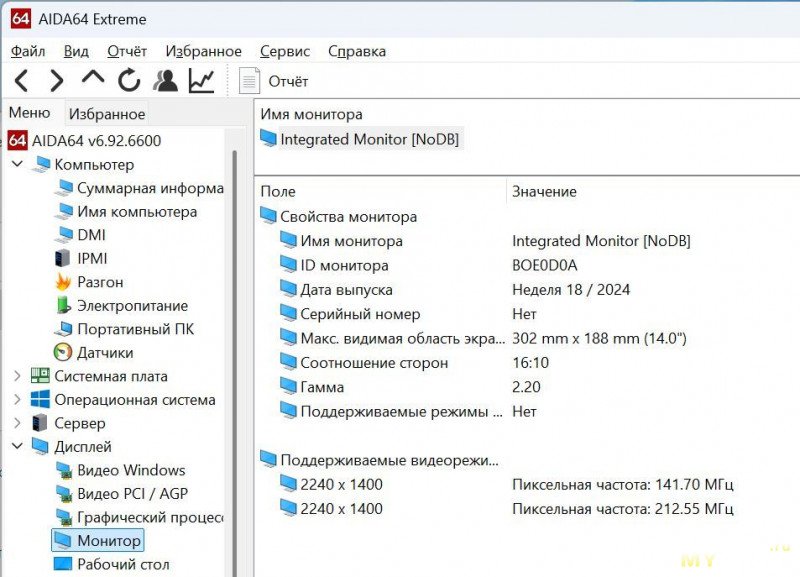Viewport: 800px width, 577px height.
Task: Click the 16:10 value
Action: (531, 363)
